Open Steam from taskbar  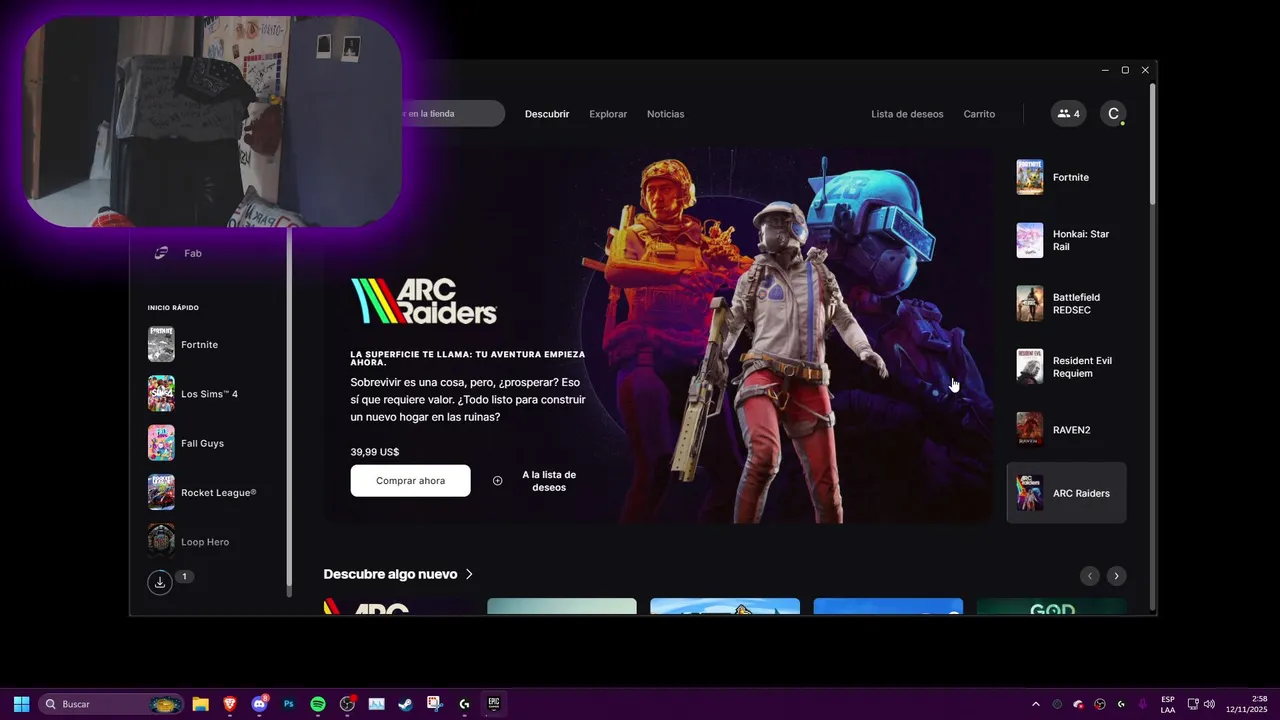coord(405,704)
